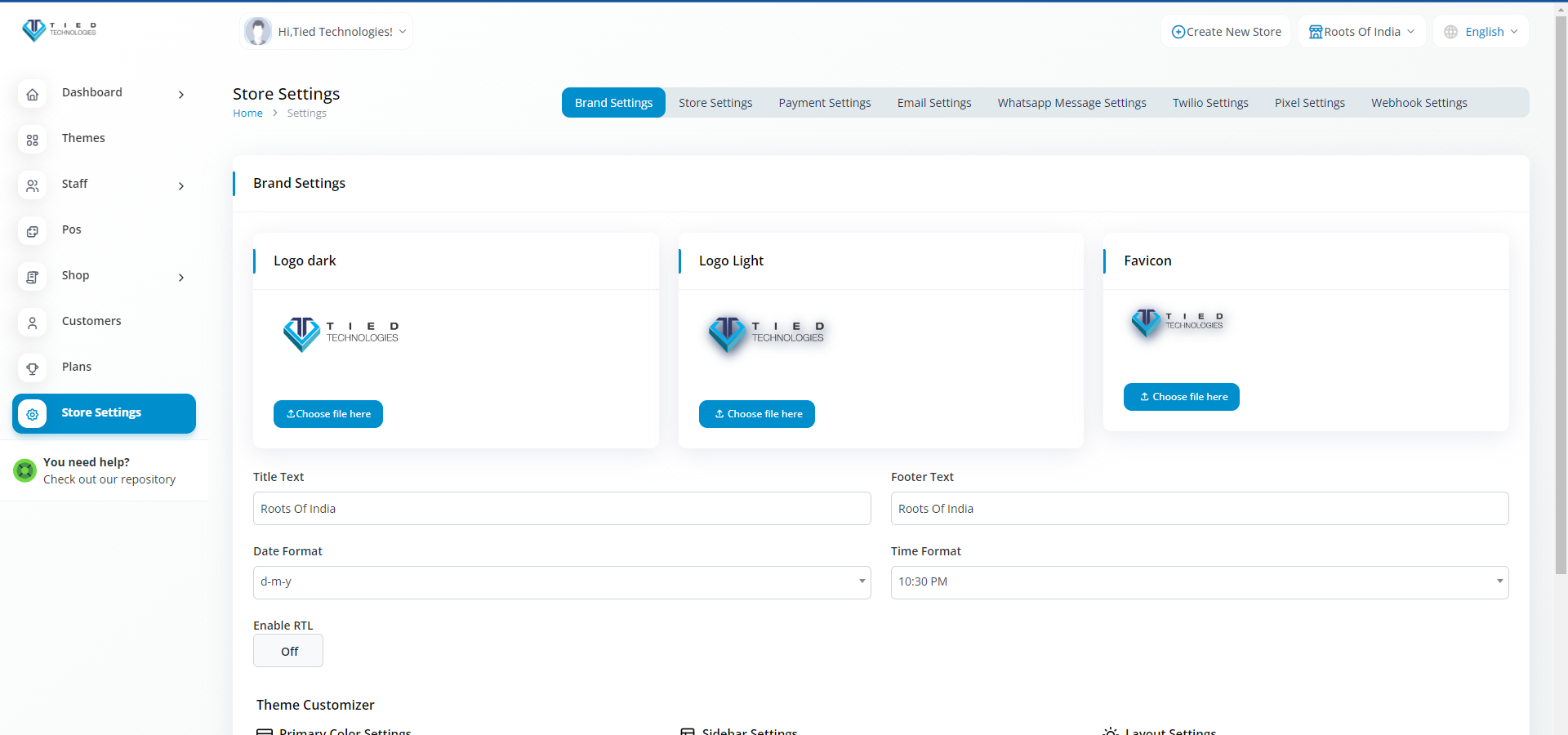
Task: Click the Customers person icon
Action: pos(33,323)
